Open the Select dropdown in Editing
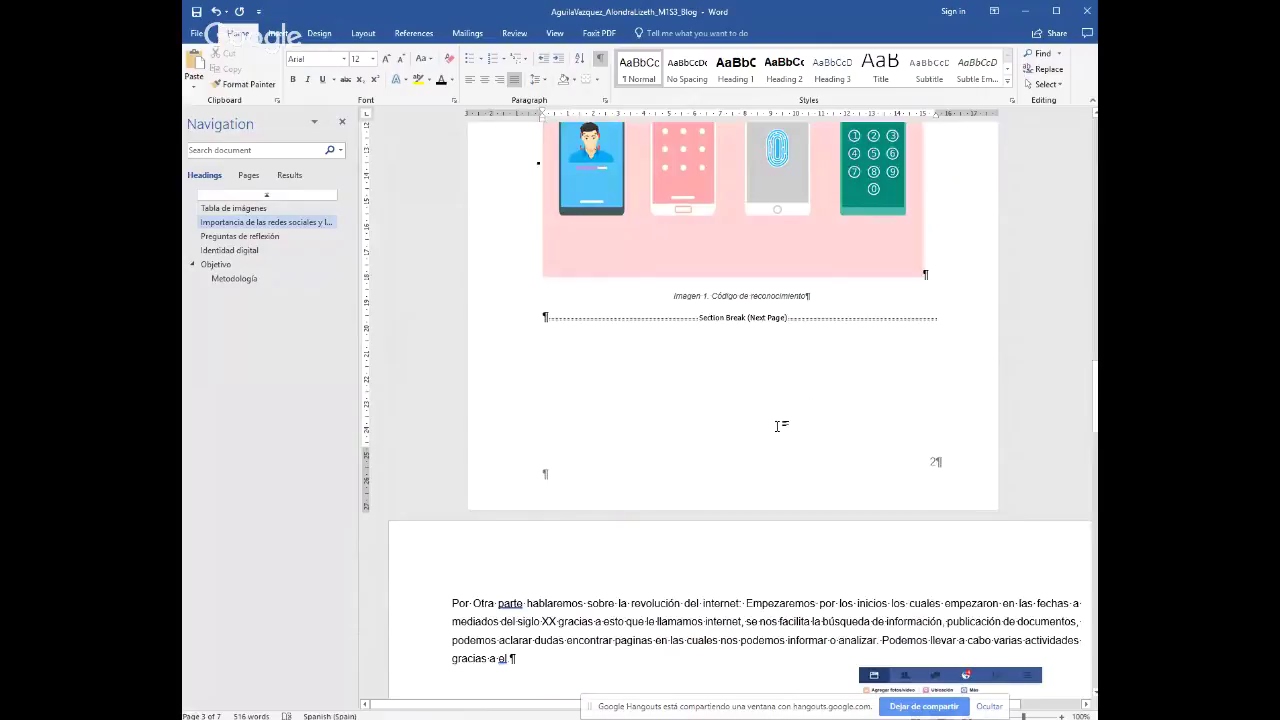Screen dimensions: 1280x720 click(x=1043, y=84)
